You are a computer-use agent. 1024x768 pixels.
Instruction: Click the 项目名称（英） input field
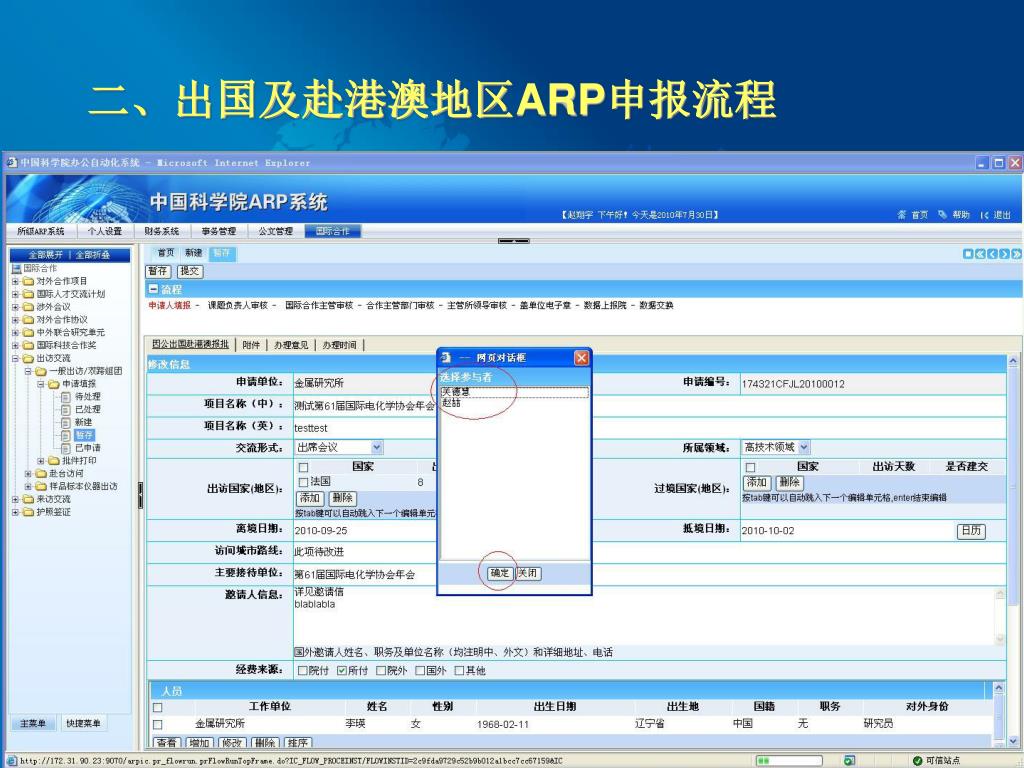tap(649, 428)
